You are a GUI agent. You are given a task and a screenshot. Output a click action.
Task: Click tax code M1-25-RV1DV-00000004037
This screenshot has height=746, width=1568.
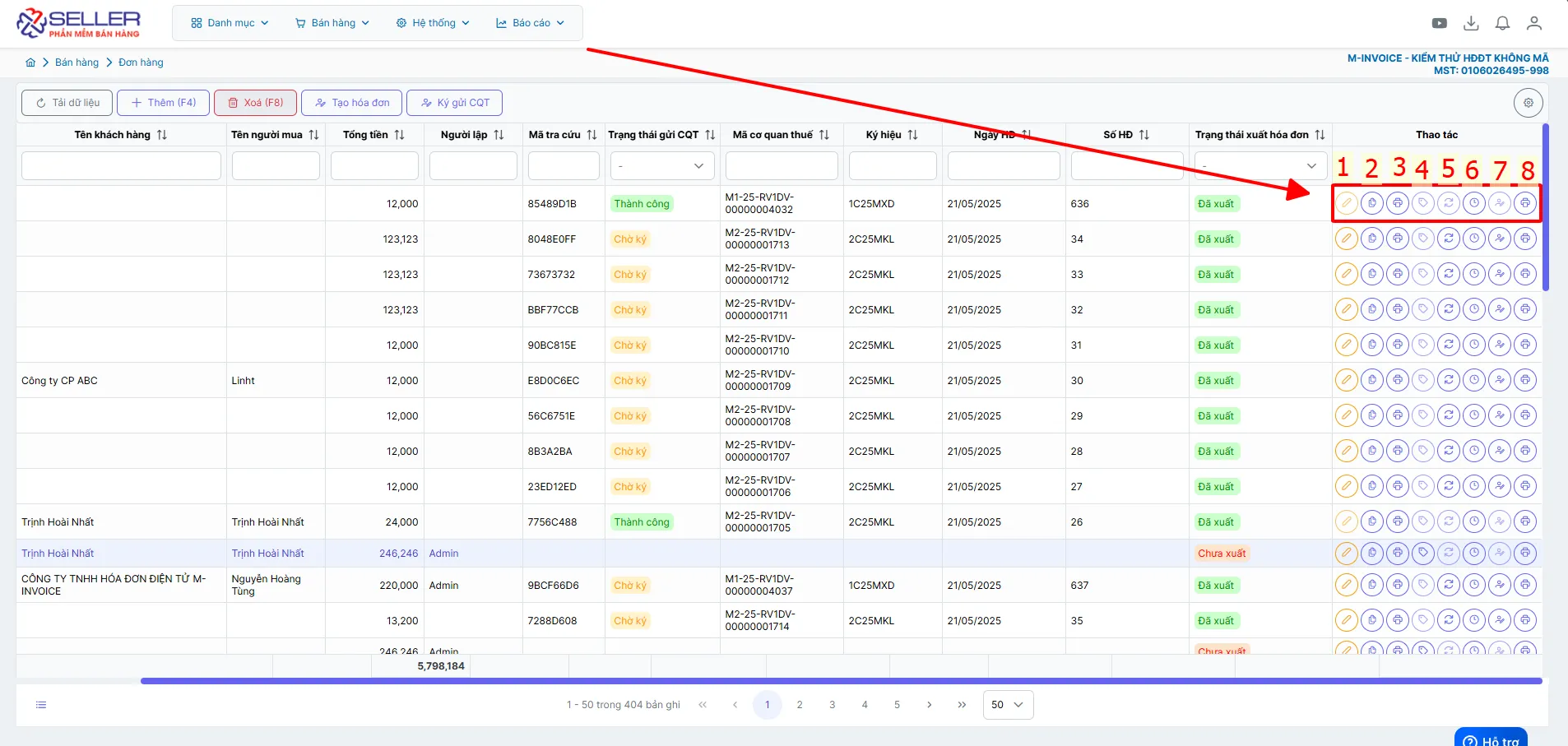click(x=758, y=586)
